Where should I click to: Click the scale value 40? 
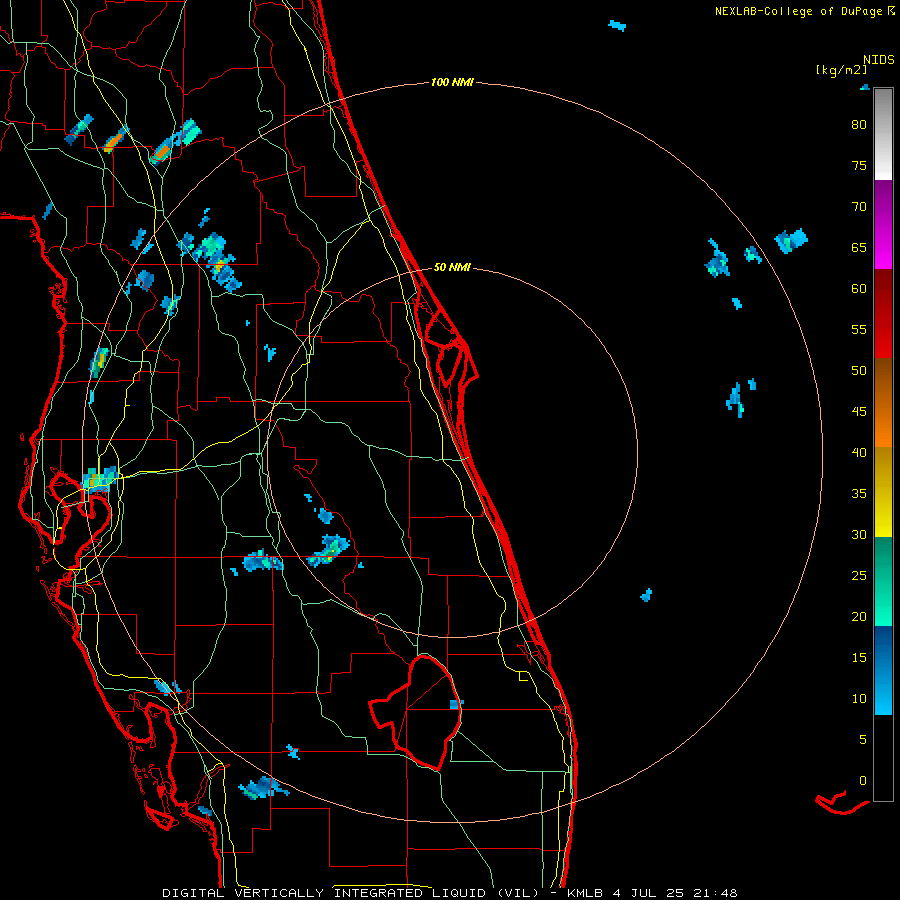tap(859, 453)
